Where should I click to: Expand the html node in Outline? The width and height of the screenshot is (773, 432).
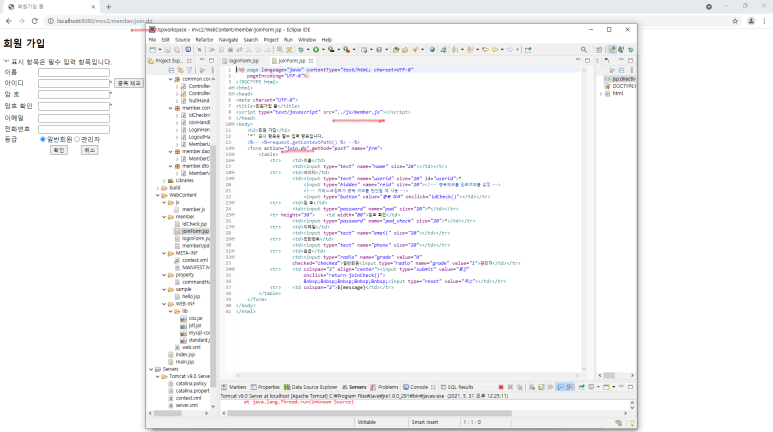(601, 93)
